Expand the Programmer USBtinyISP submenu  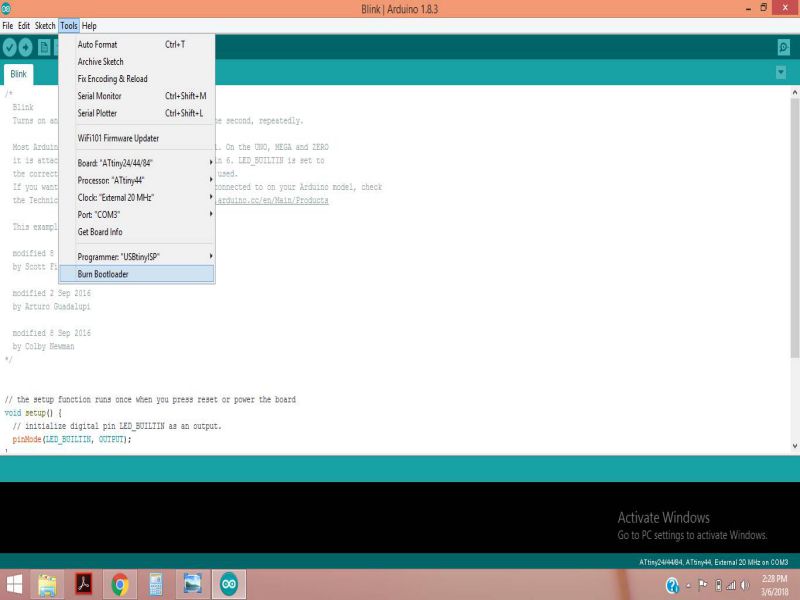[137, 257]
